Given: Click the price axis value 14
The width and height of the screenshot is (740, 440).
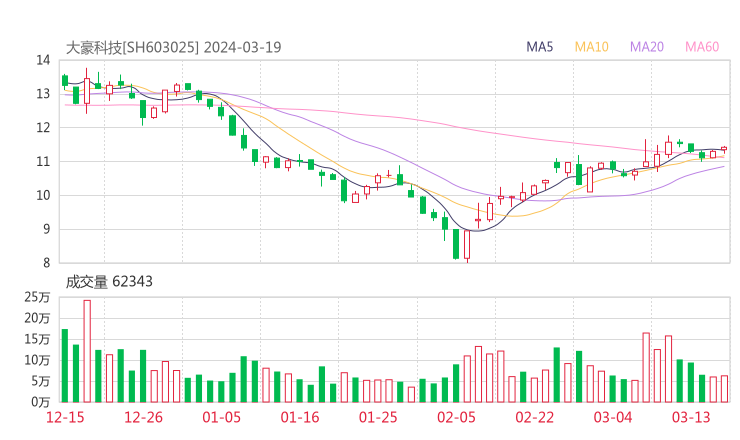Looking at the screenshot, I should (43, 60).
